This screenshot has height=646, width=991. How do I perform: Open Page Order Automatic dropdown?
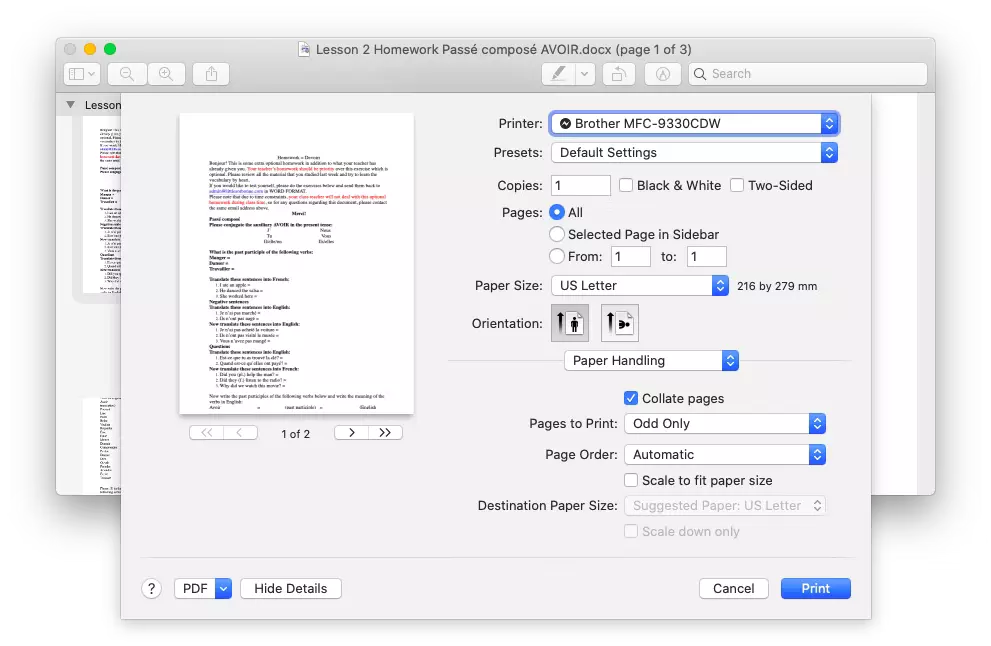[724, 454]
